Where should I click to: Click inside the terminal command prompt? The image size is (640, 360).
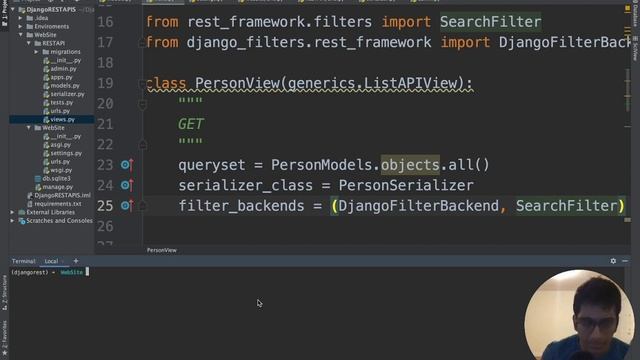point(87,272)
